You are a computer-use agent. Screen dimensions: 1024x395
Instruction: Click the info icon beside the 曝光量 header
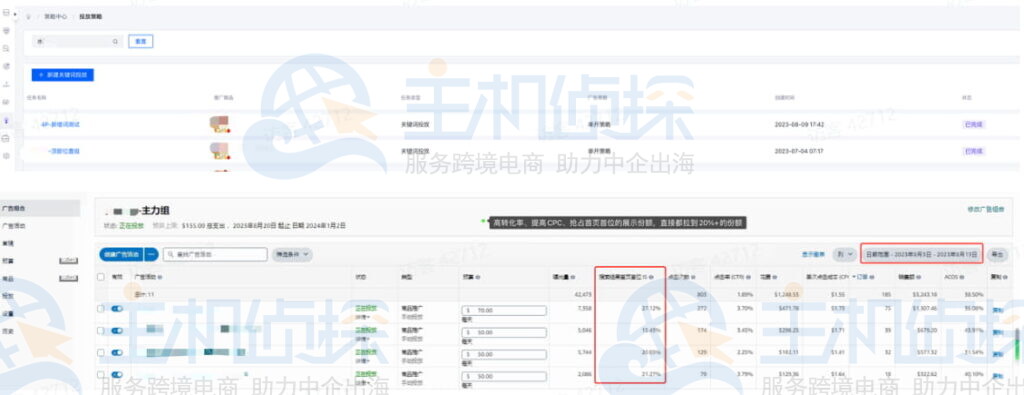572,277
